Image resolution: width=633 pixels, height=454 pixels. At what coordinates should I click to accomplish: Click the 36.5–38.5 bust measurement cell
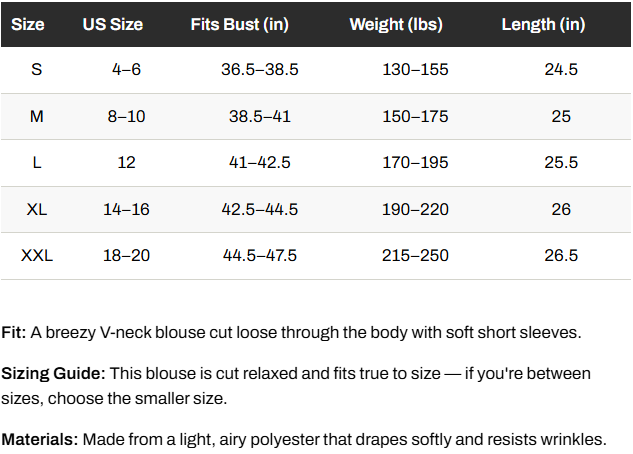click(x=260, y=69)
